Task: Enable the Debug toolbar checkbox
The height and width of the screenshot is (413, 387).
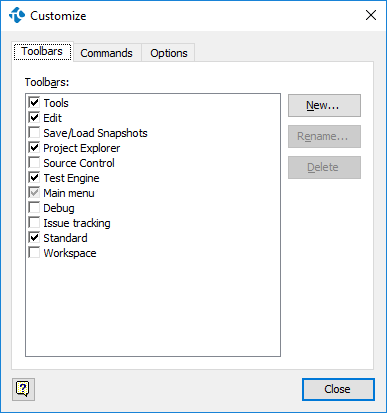Action: coord(34,208)
